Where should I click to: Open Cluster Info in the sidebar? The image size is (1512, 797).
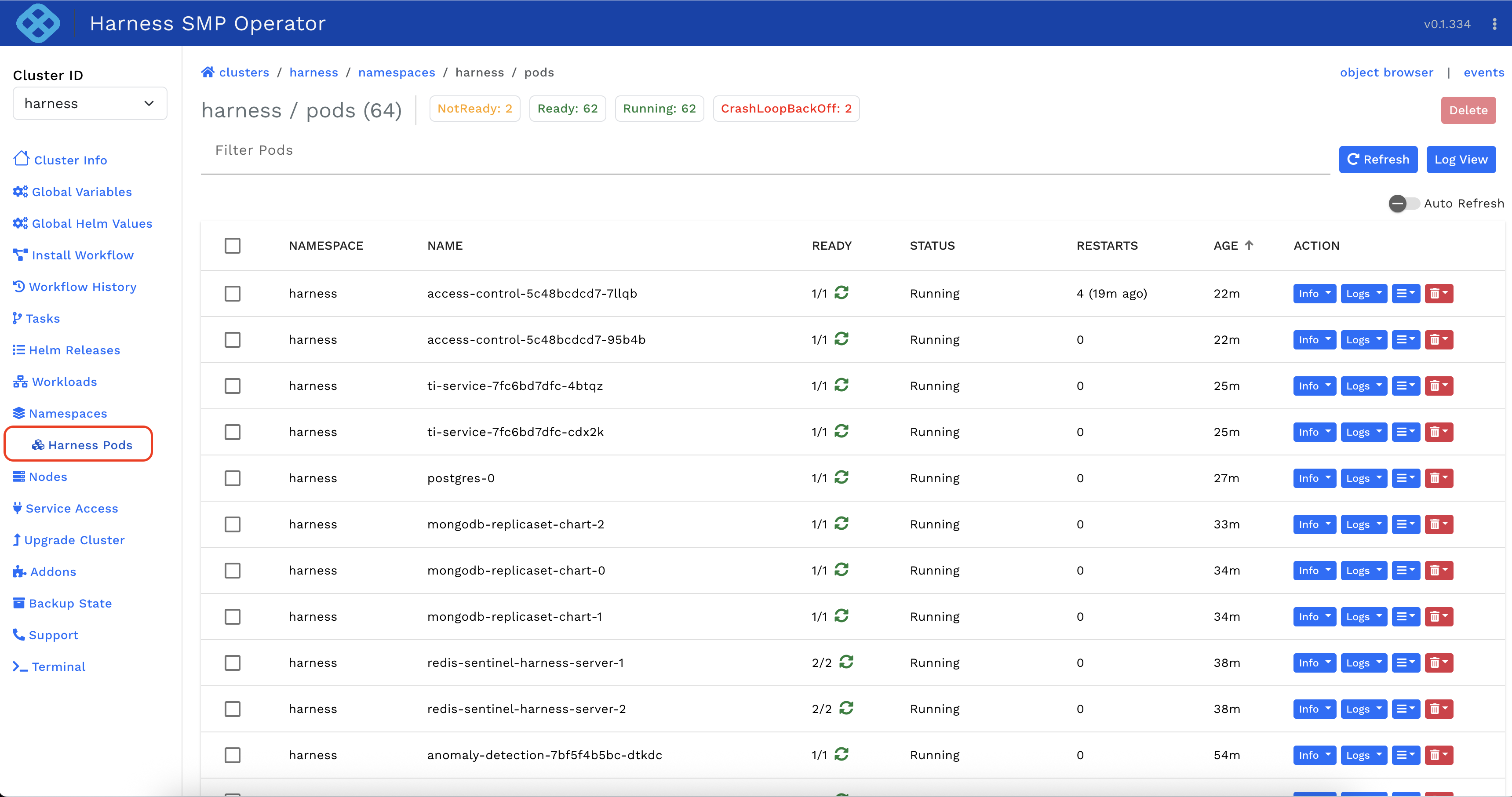coord(61,160)
